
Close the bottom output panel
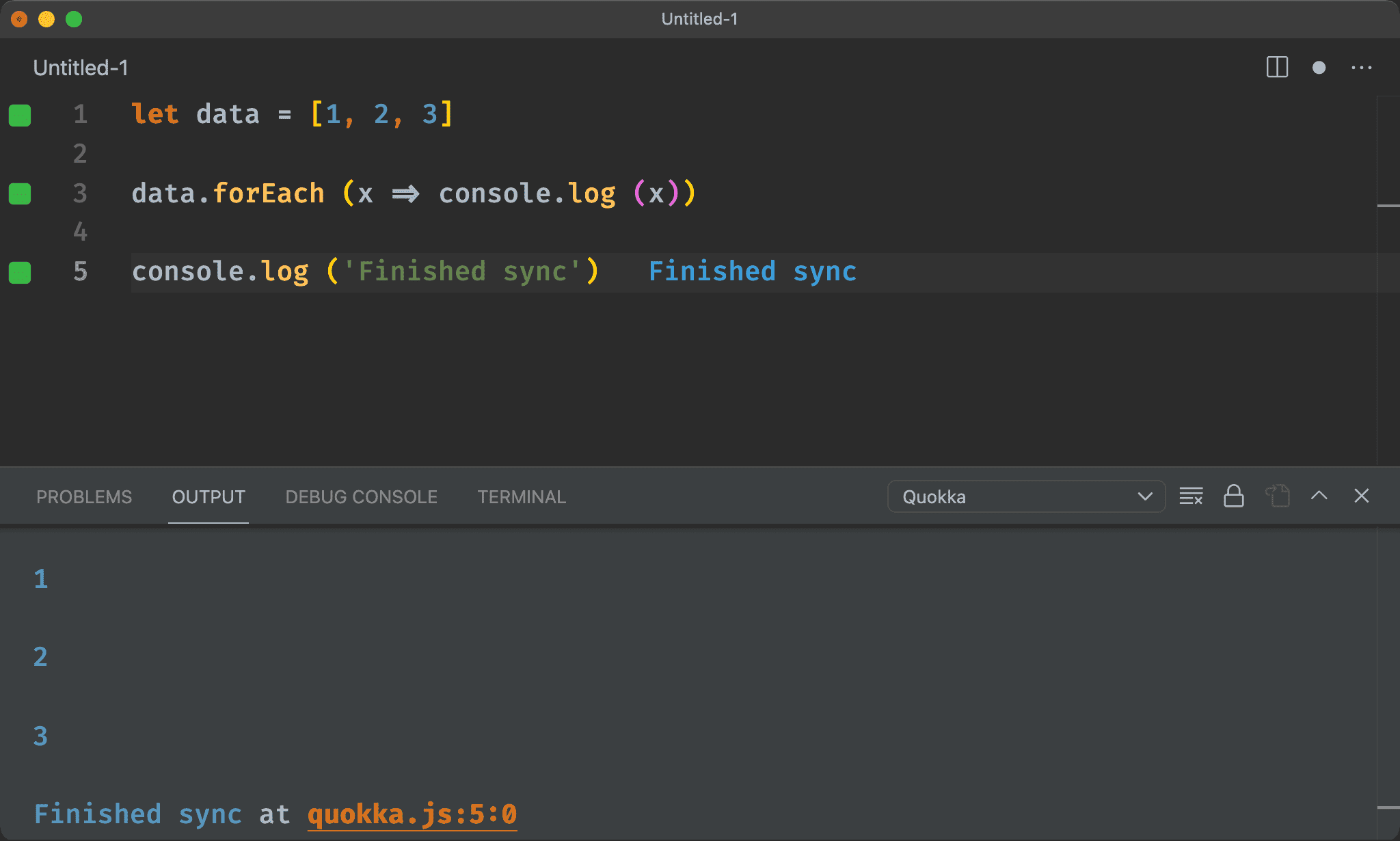click(1361, 496)
